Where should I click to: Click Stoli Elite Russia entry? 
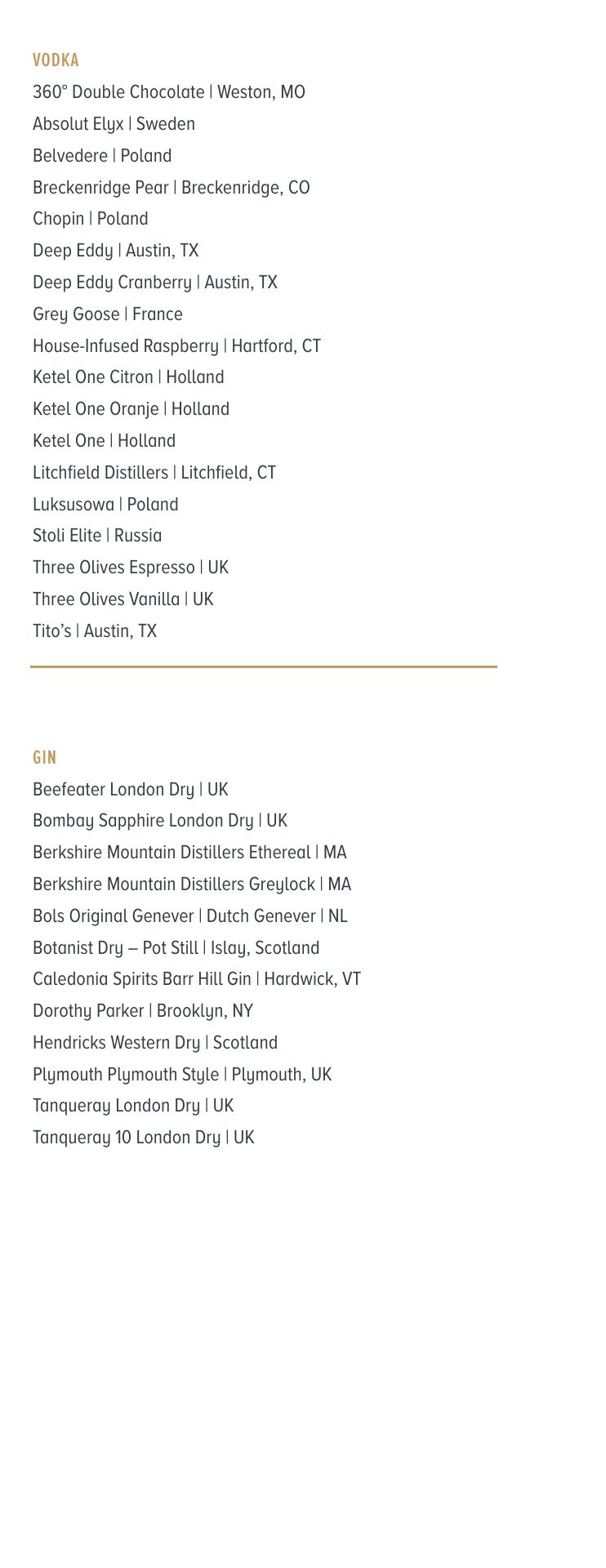click(x=97, y=536)
